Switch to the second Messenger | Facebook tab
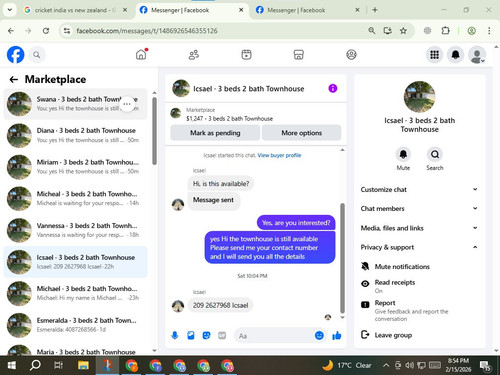This screenshot has width=500, height=375. [x=307, y=10]
